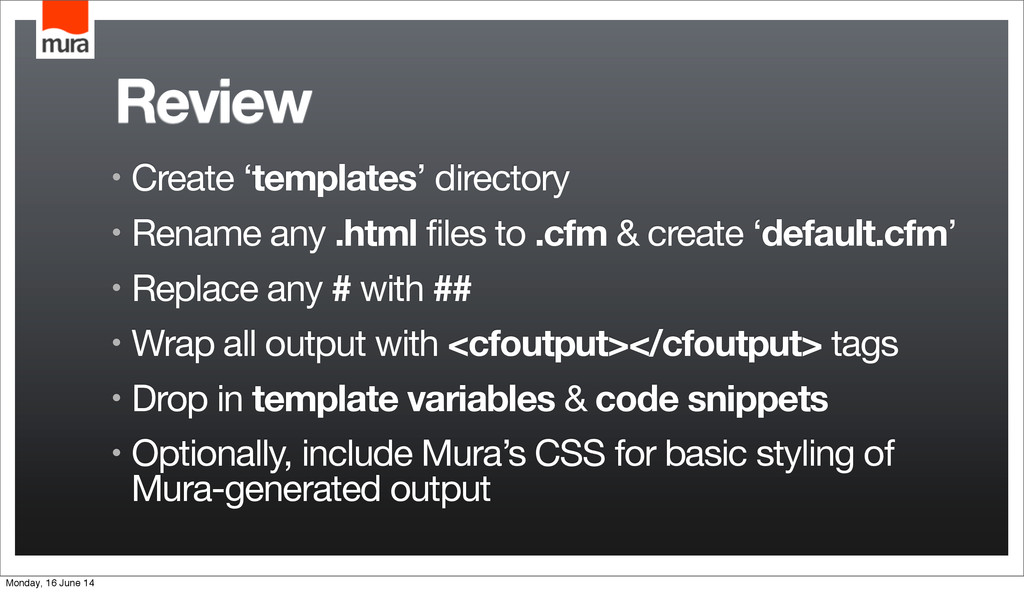Click the word 'directory' in first bullet
The width and height of the screenshot is (1024, 592).
502,178
